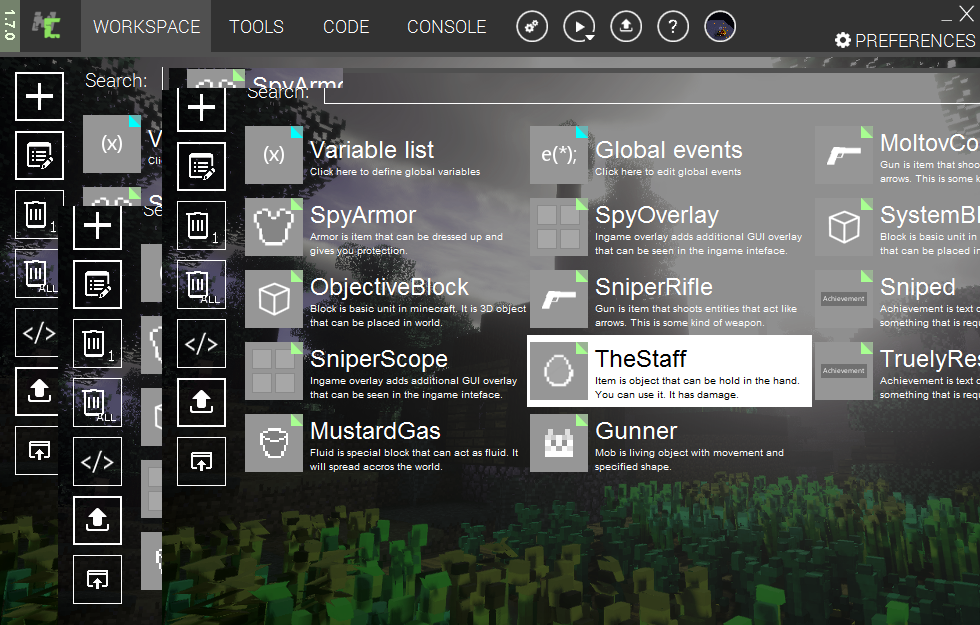
Task: Select the SpyOverlay overlay element
Action: click(671, 228)
